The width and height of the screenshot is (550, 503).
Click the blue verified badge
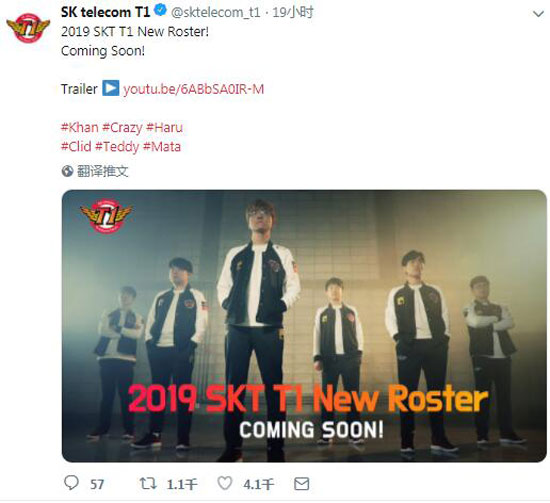click(161, 11)
